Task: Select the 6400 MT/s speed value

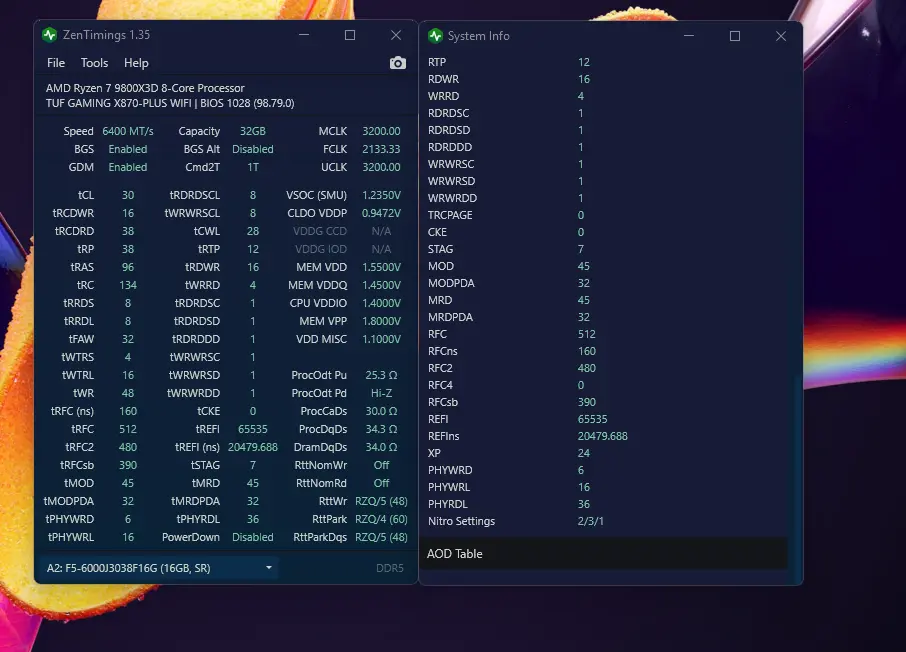Action: [128, 131]
